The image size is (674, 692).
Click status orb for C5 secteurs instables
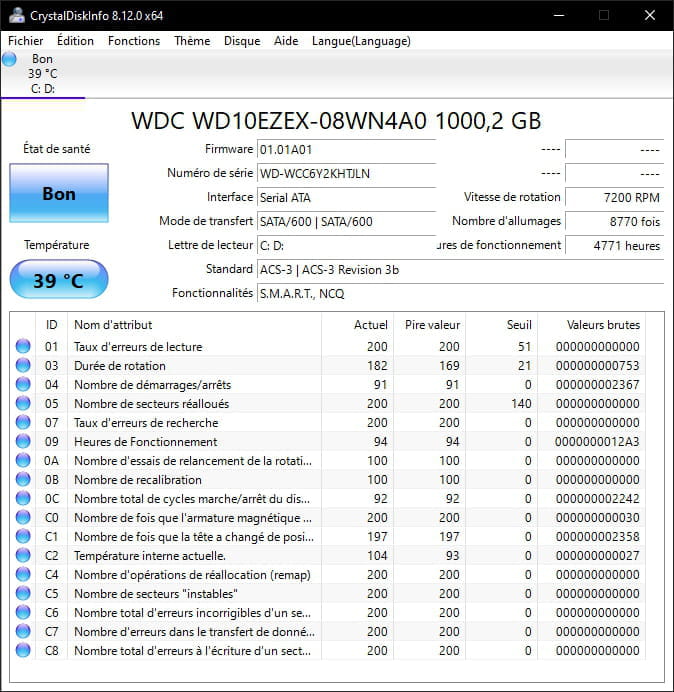coord(23,593)
